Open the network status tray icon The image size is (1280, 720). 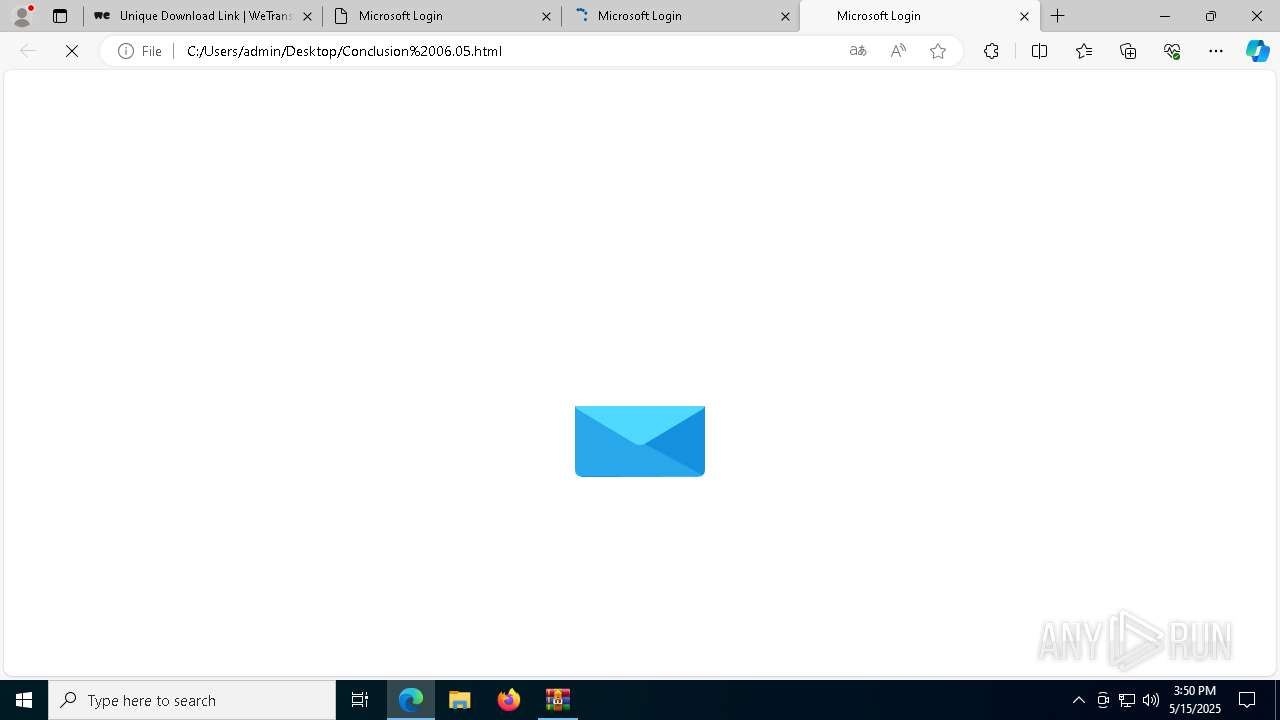click(1127, 700)
